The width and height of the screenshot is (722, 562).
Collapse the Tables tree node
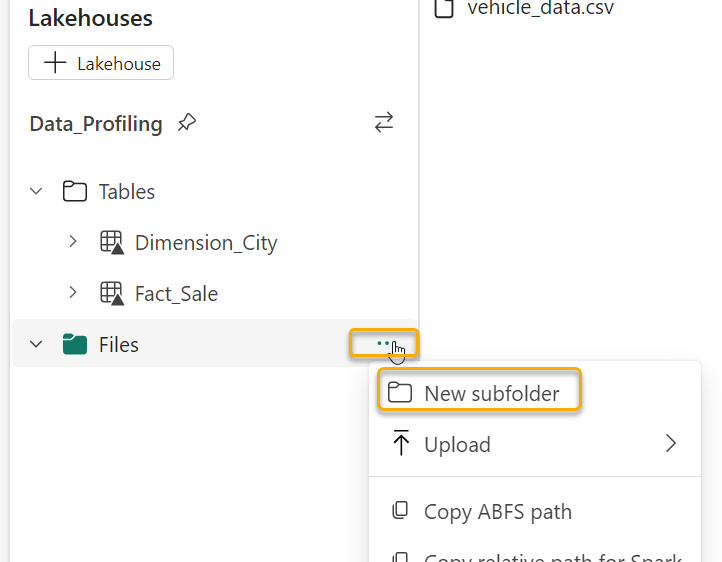(37, 192)
